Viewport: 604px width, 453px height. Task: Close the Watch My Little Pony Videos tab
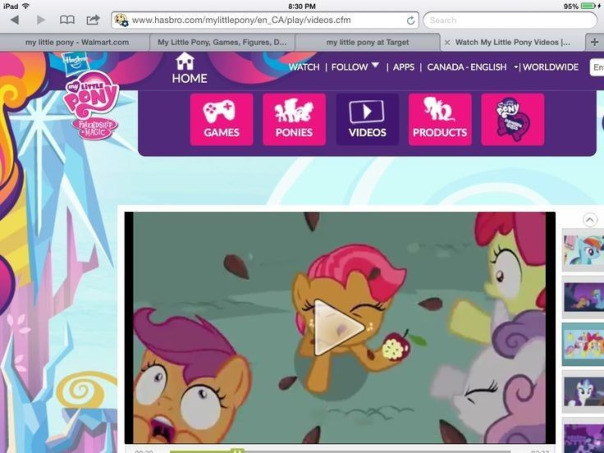[x=447, y=42]
